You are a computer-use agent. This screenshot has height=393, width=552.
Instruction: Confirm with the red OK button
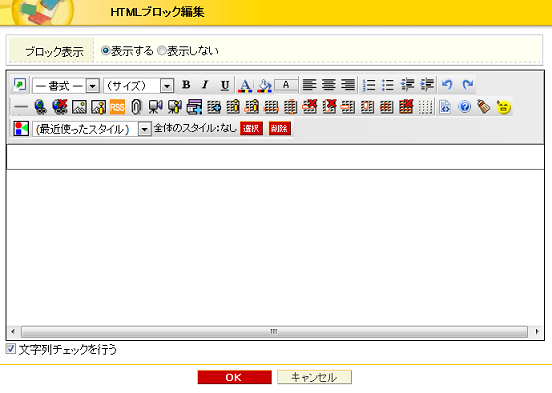coord(234,377)
